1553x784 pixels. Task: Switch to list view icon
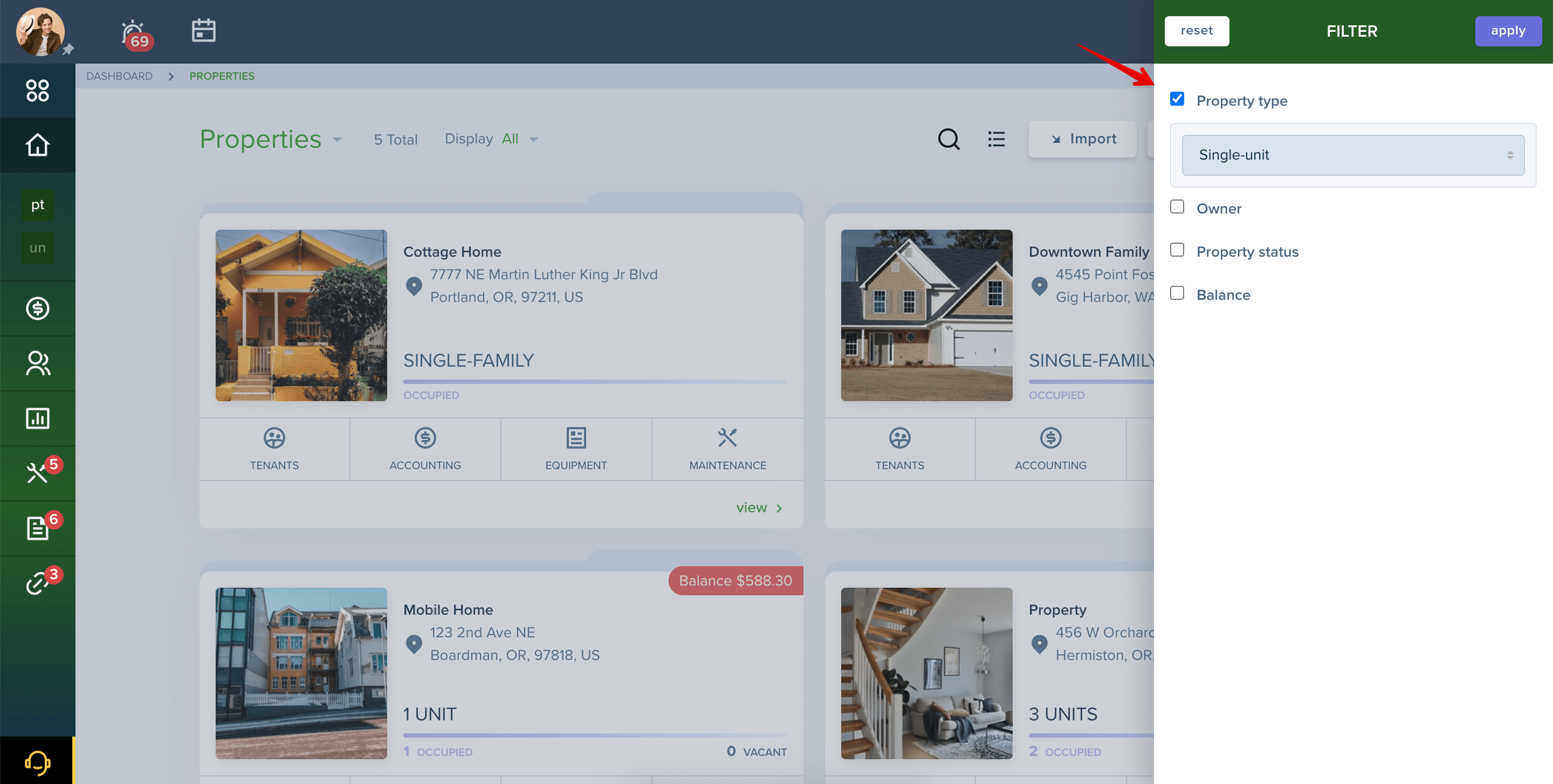996,139
